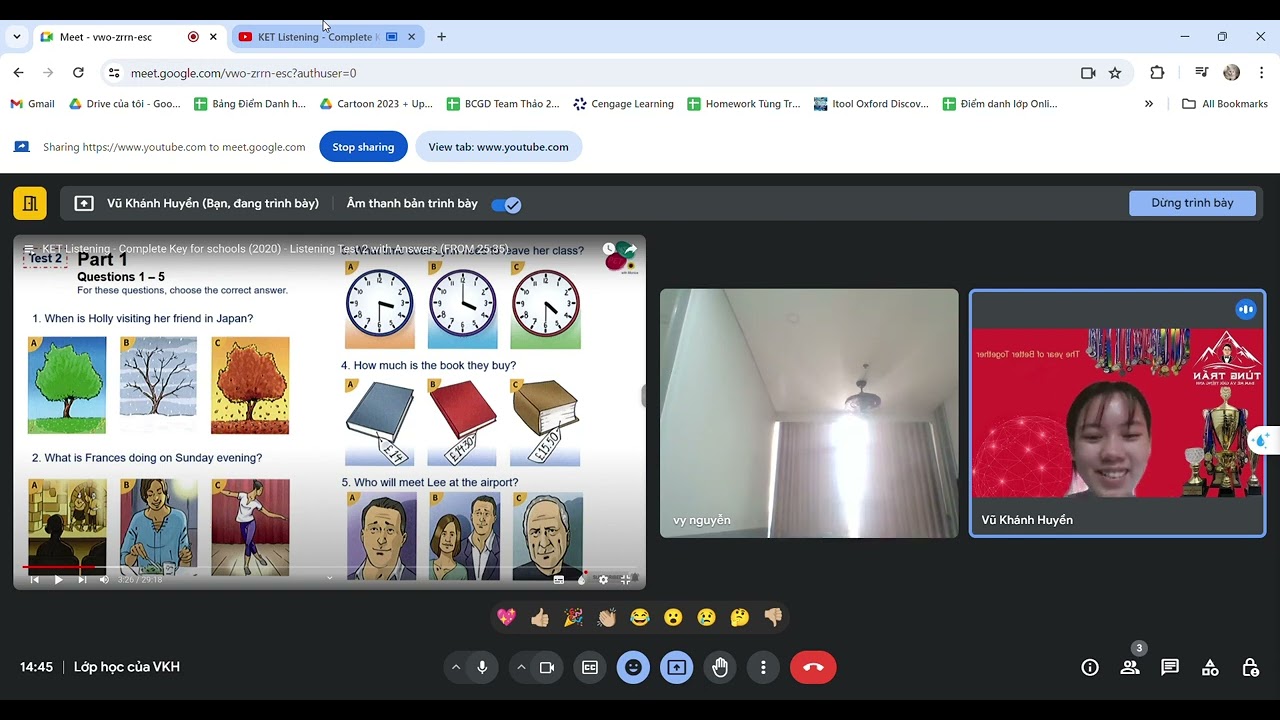
Task: Open more options three-dot menu in Meet
Action: [763, 667]
